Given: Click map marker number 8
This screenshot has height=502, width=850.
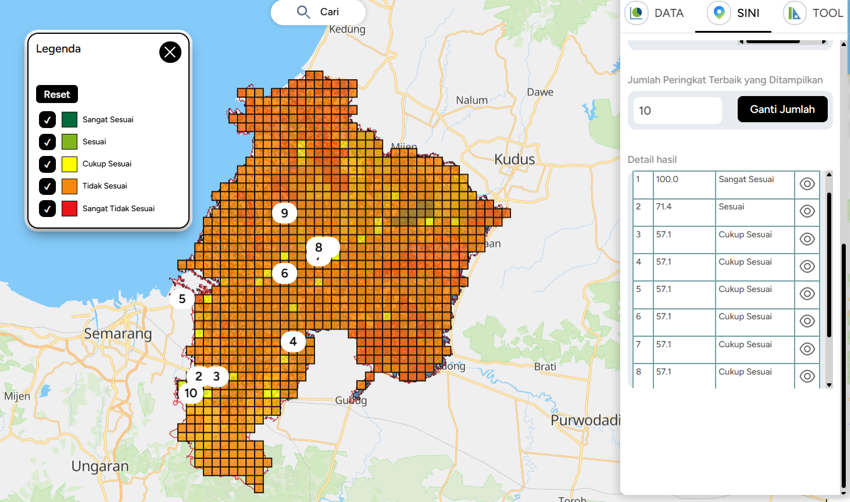Looking at the screenshot, I should point(319,247).
